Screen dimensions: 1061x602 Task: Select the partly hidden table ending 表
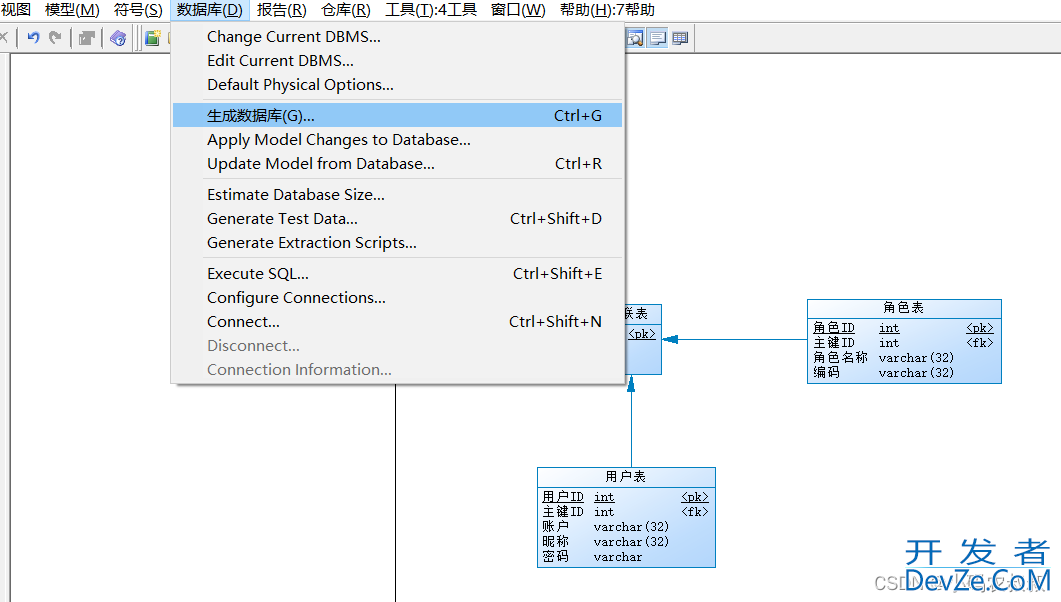point(643,340)
